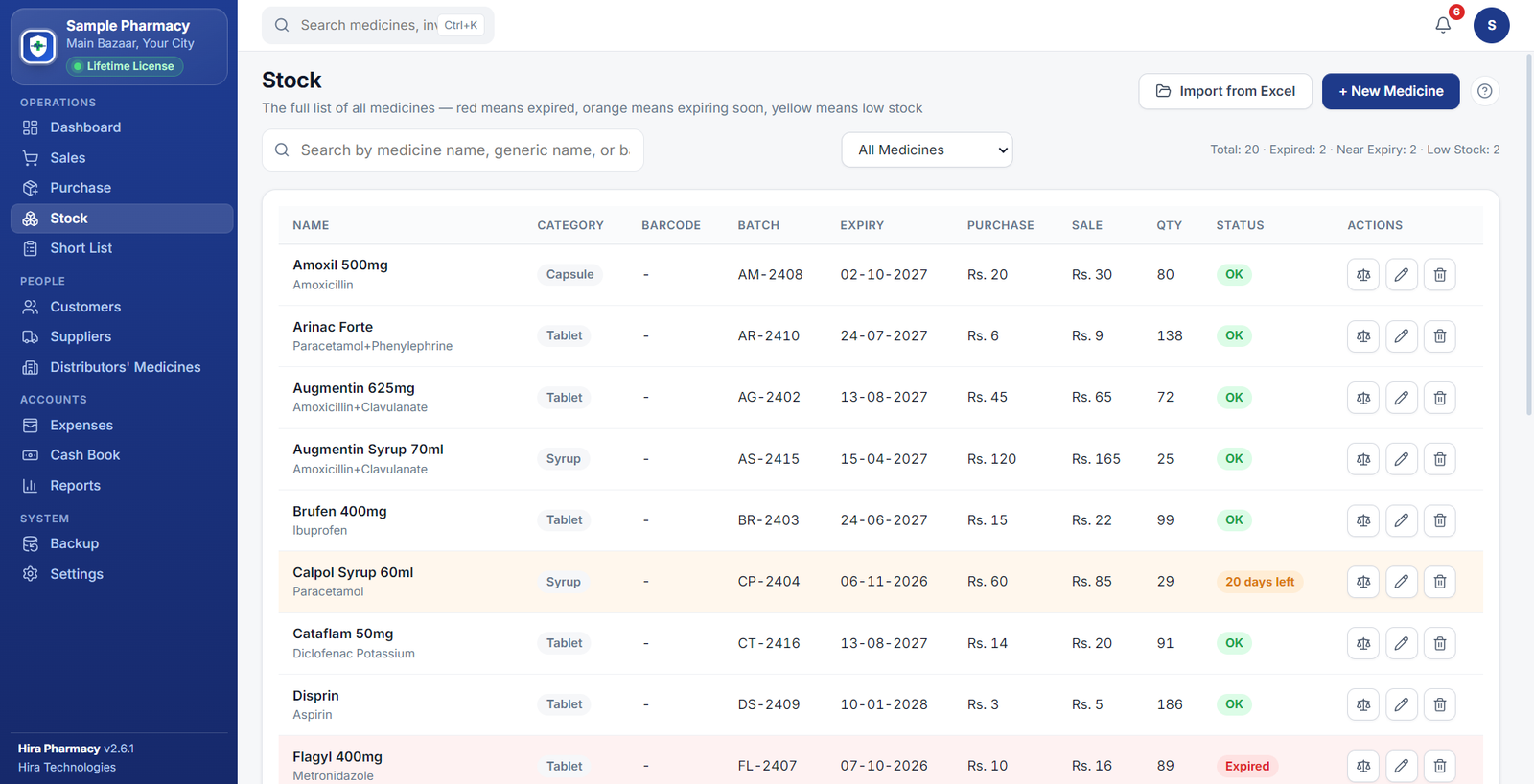Delete Cataflam 50mg with trash icon
The image size is (1534, 784).
(1440, 643)
